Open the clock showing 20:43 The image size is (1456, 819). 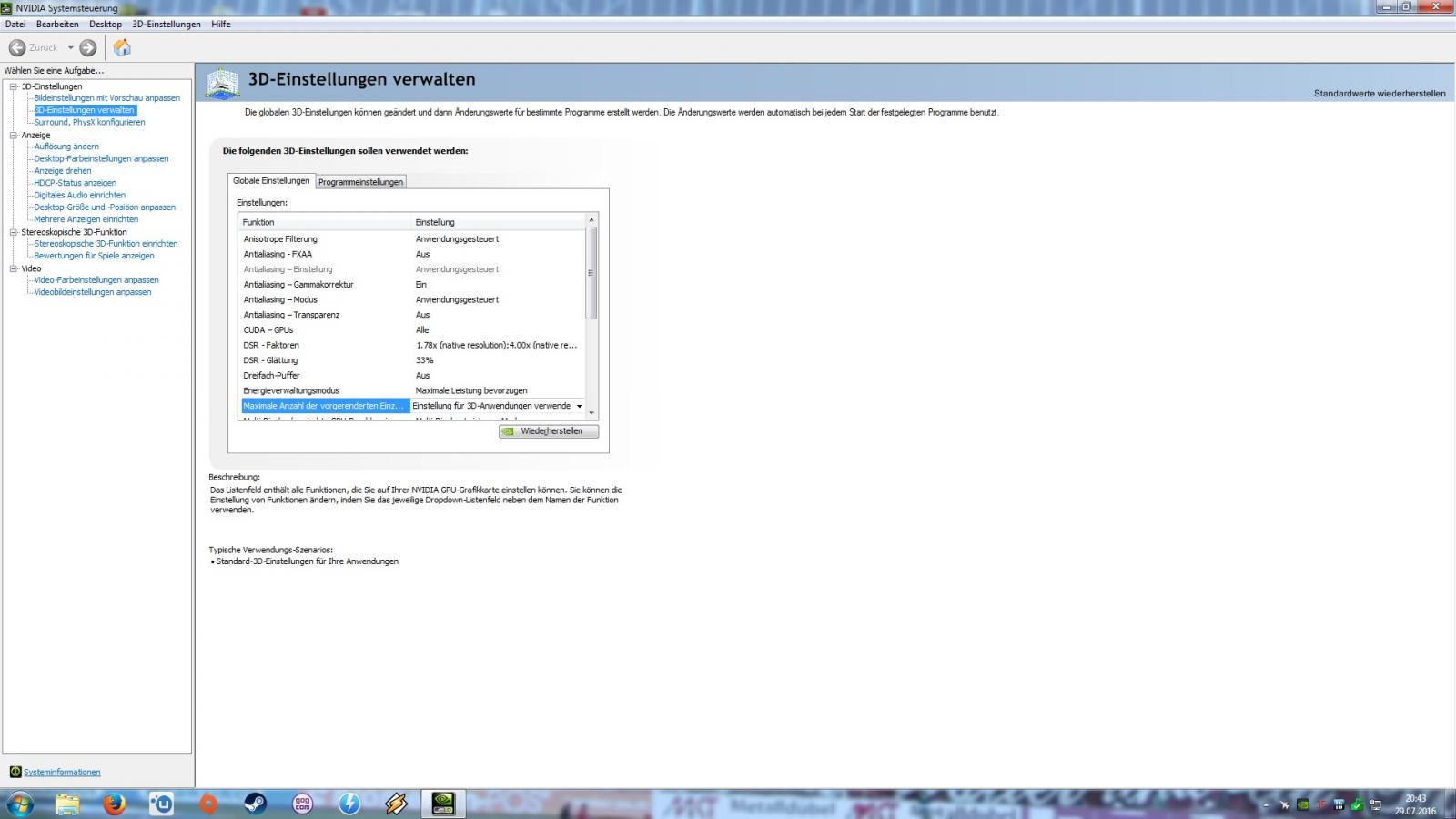1415,804
